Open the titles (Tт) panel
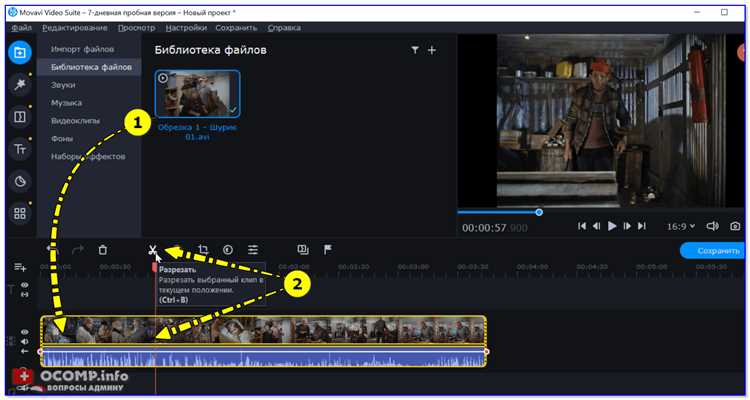Viewport: 750px width, 400px height. pos(20,149)
